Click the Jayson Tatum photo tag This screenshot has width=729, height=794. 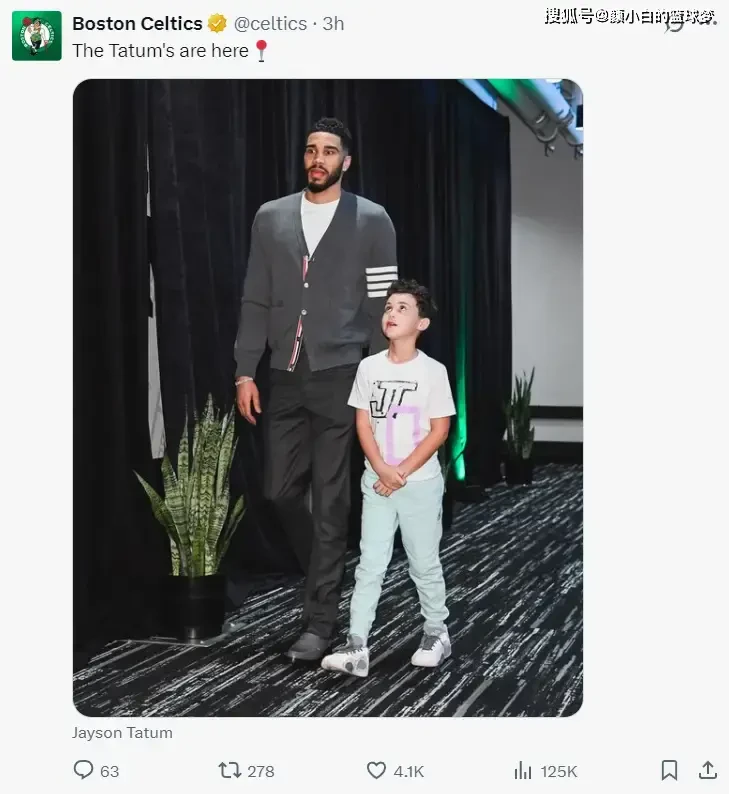click(122, 733)
